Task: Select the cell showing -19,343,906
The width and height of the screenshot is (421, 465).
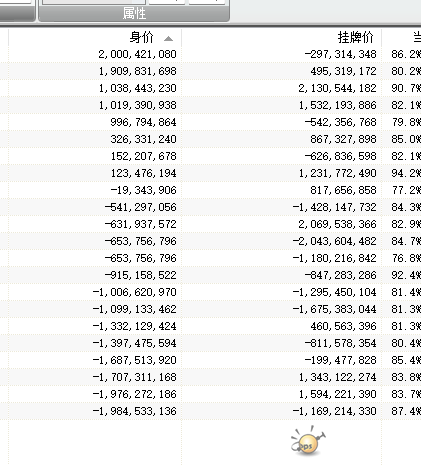Action: (95, 190)
